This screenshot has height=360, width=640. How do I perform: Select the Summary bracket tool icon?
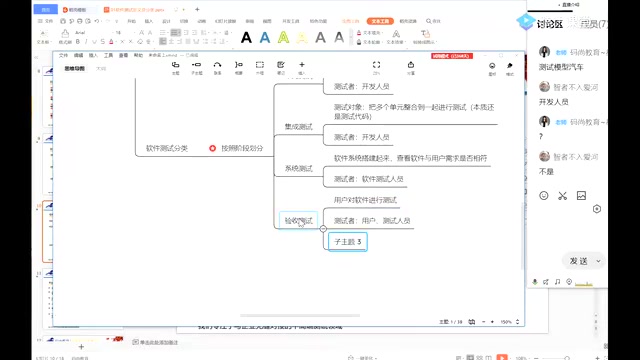(x=239, y=65)
